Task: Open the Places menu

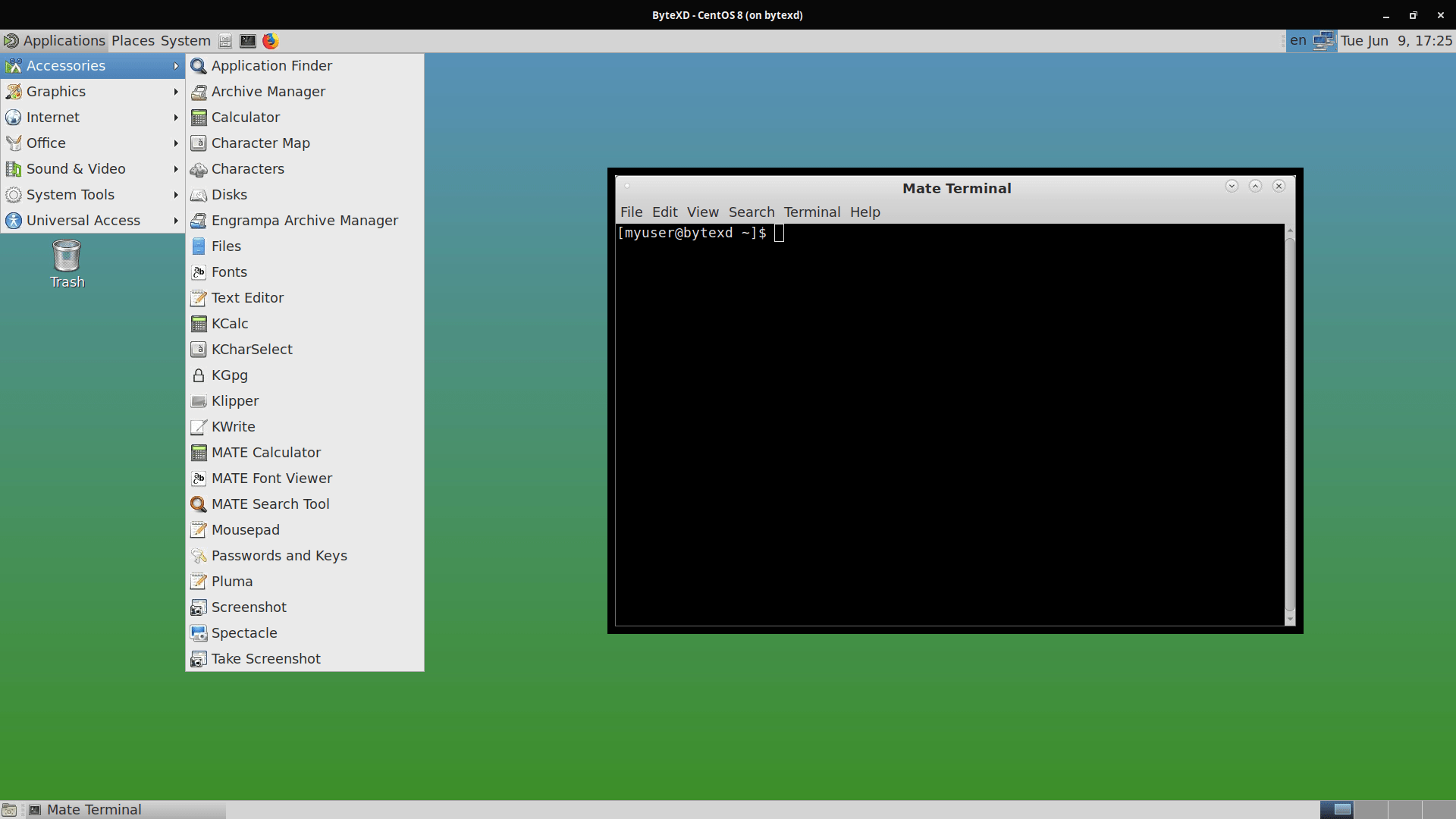Action: coord(133,40)
